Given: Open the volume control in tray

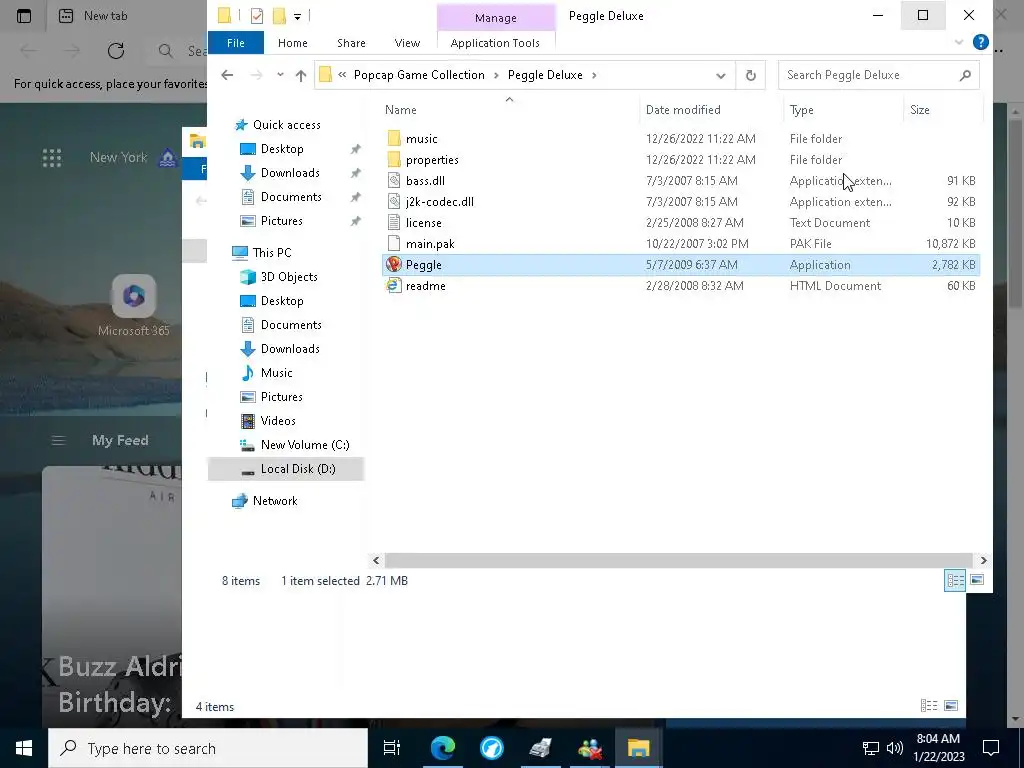Looking at the screenshot, I should (895, 748).
